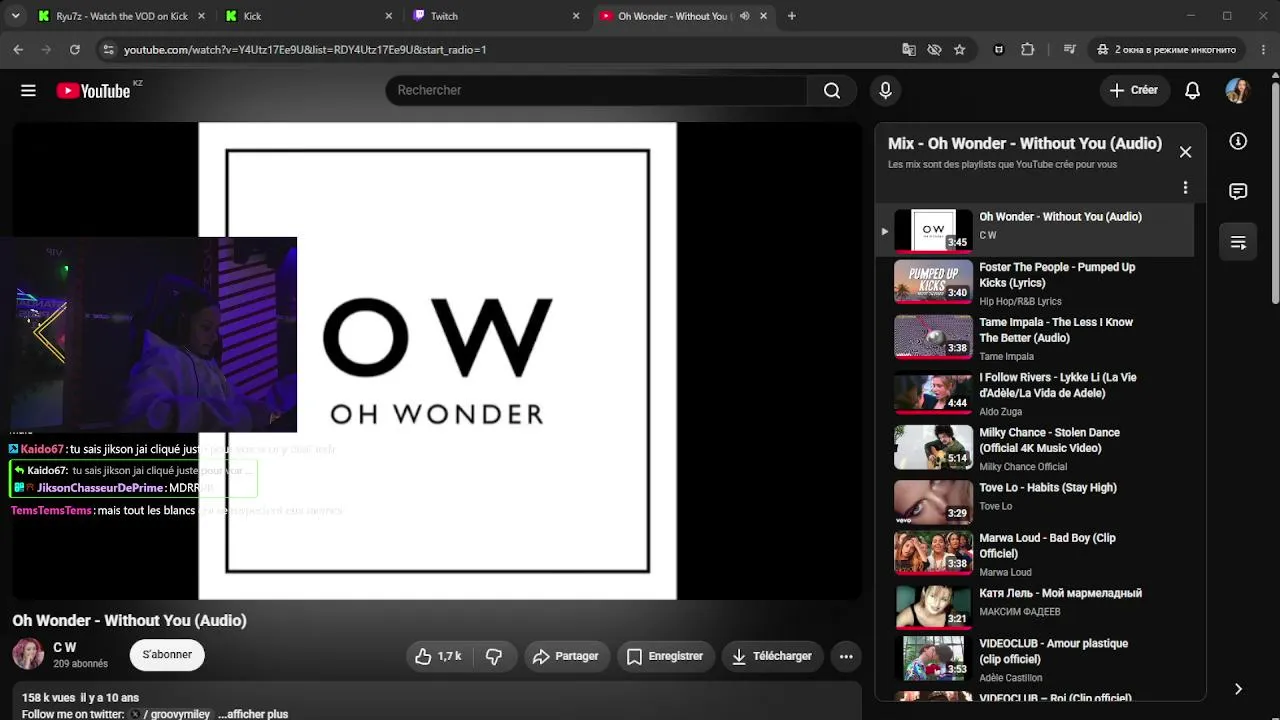Focus the Rechercher search field

click(x=596, y=90)
